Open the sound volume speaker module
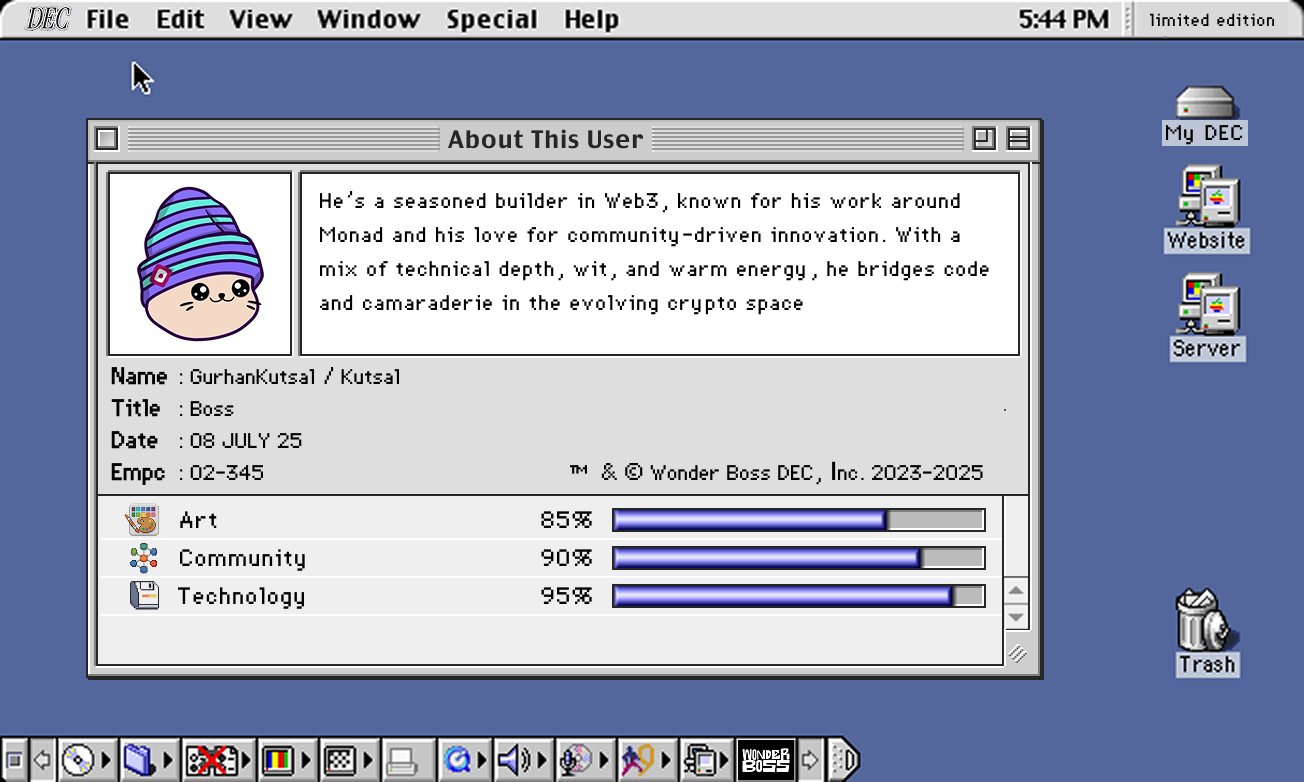Viewport: 1304px width, 782px height. [512, 761]
